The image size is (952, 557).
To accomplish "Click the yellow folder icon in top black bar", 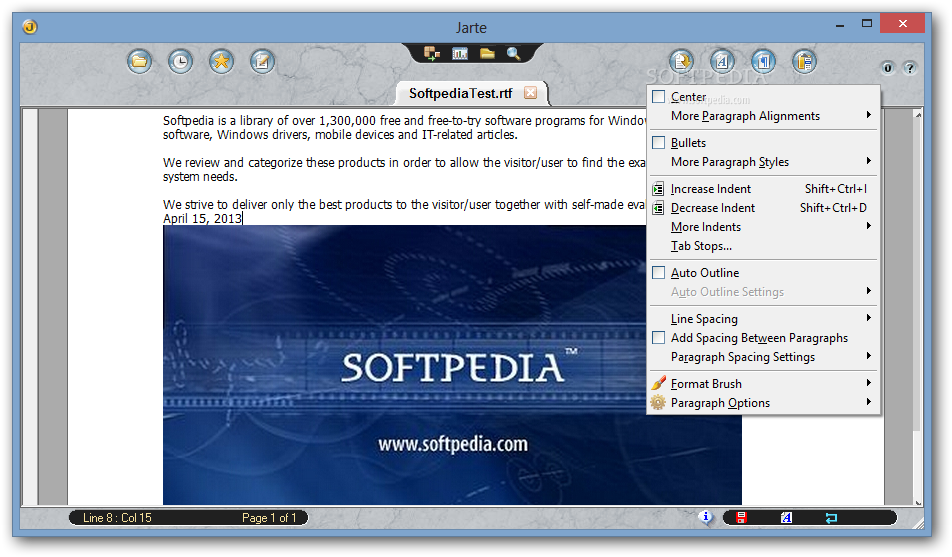I will pos(488,54).
